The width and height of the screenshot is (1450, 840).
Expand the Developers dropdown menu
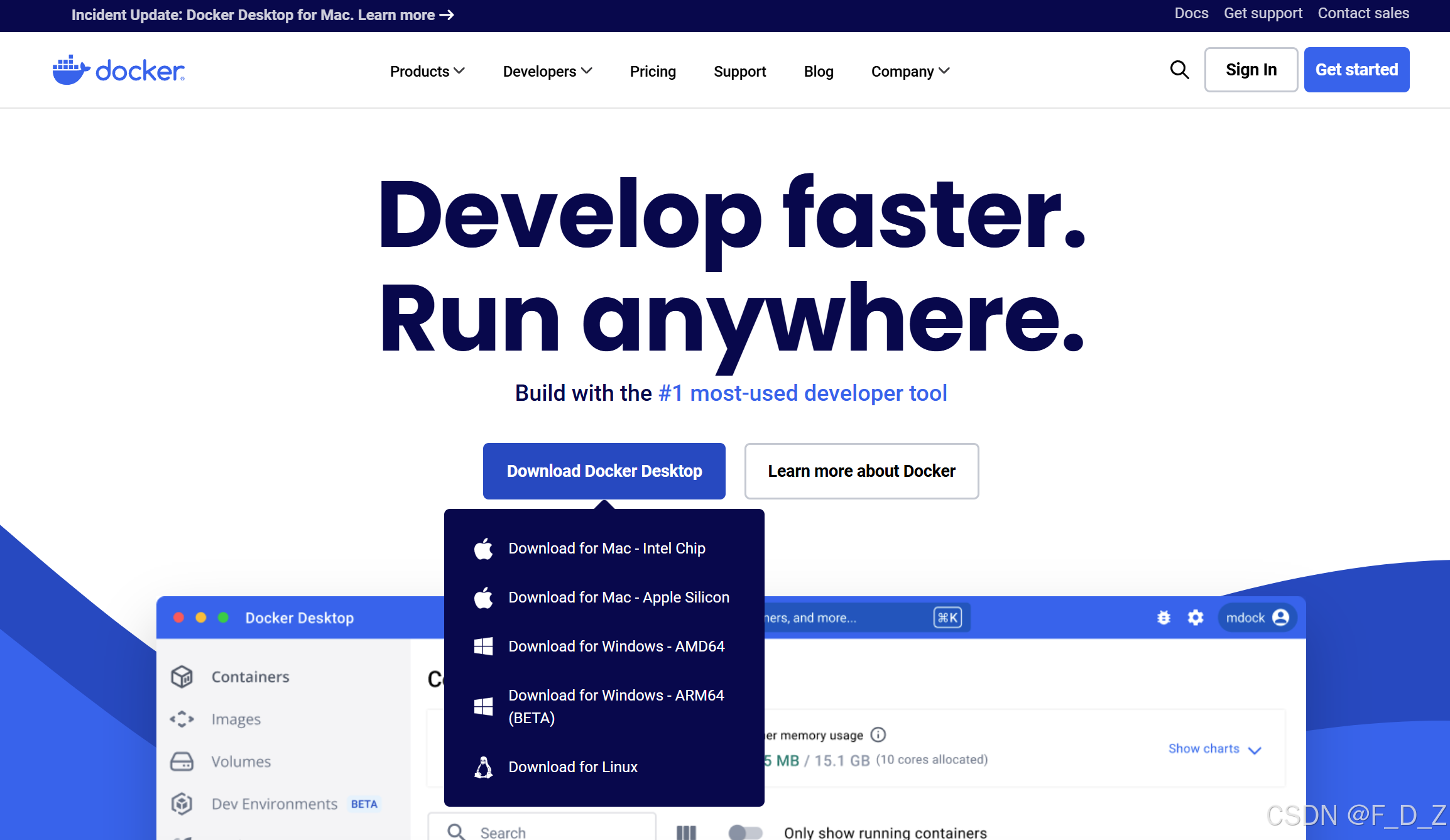[x=547, y=71]
